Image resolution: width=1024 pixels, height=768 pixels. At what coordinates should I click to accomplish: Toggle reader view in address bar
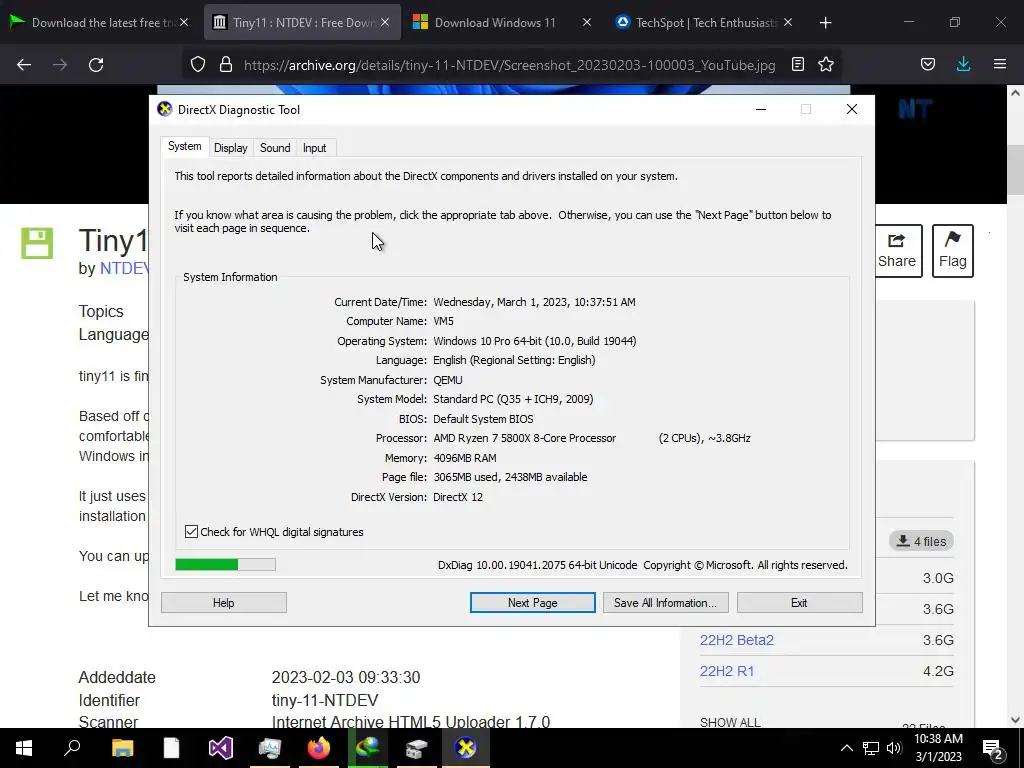[797, 65]
